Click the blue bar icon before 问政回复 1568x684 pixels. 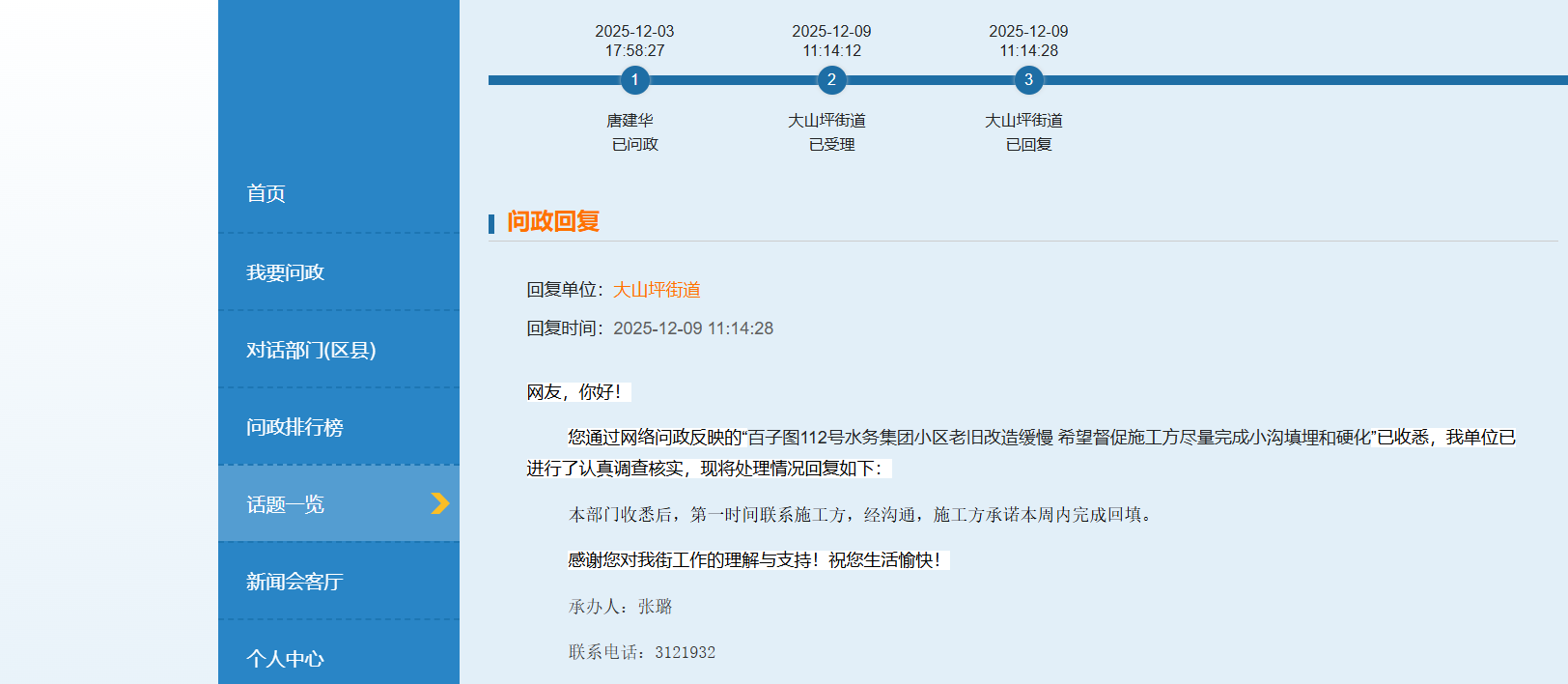point(491,223)
